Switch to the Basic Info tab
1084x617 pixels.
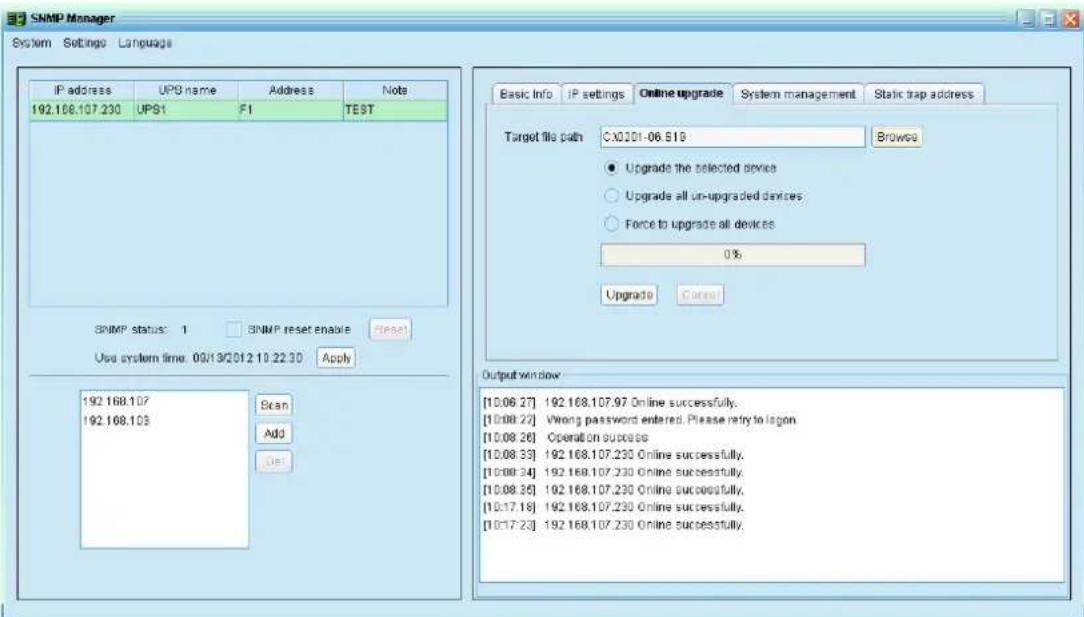click(x=526, y=94)
